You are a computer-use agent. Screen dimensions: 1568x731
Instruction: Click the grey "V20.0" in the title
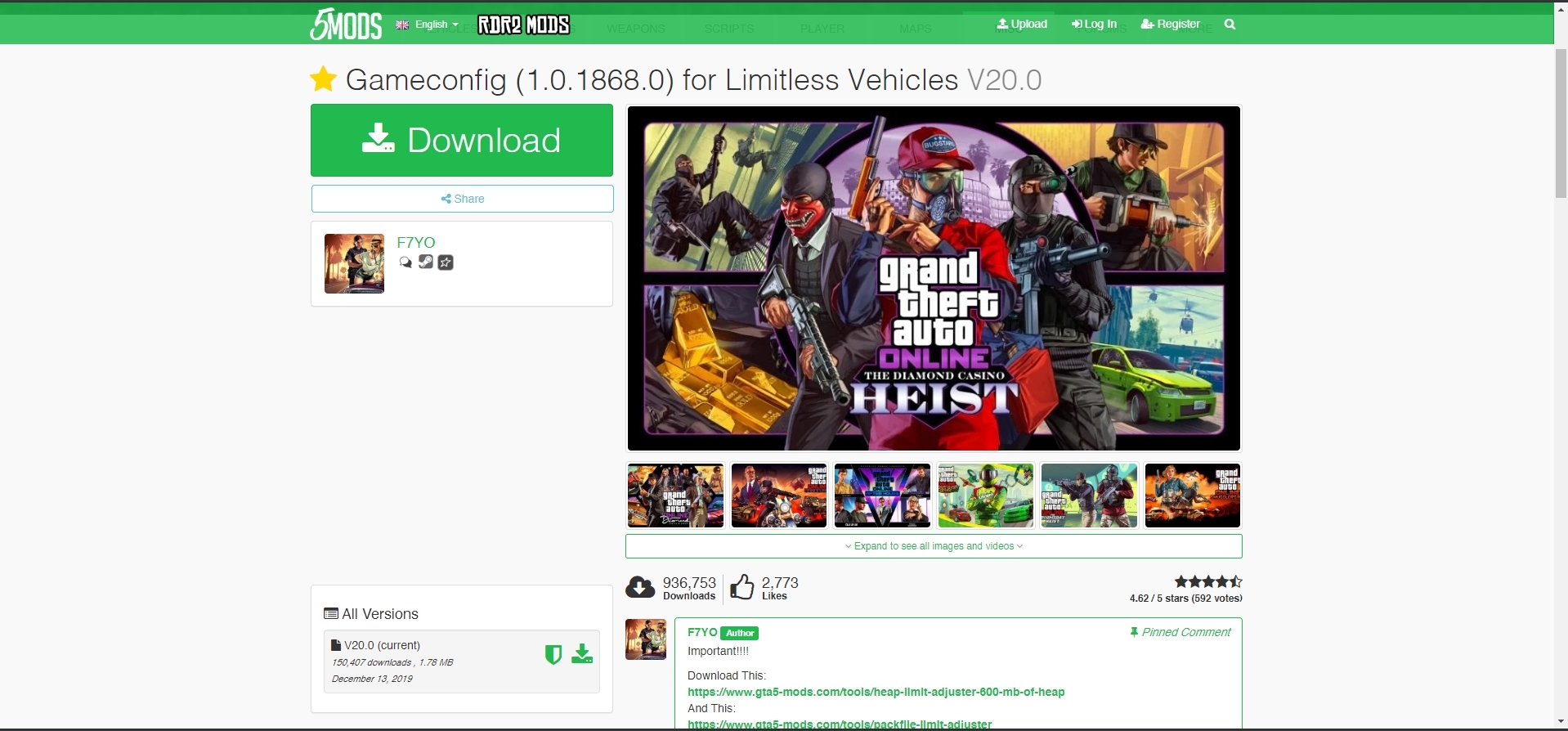[x=1005, y=80]
